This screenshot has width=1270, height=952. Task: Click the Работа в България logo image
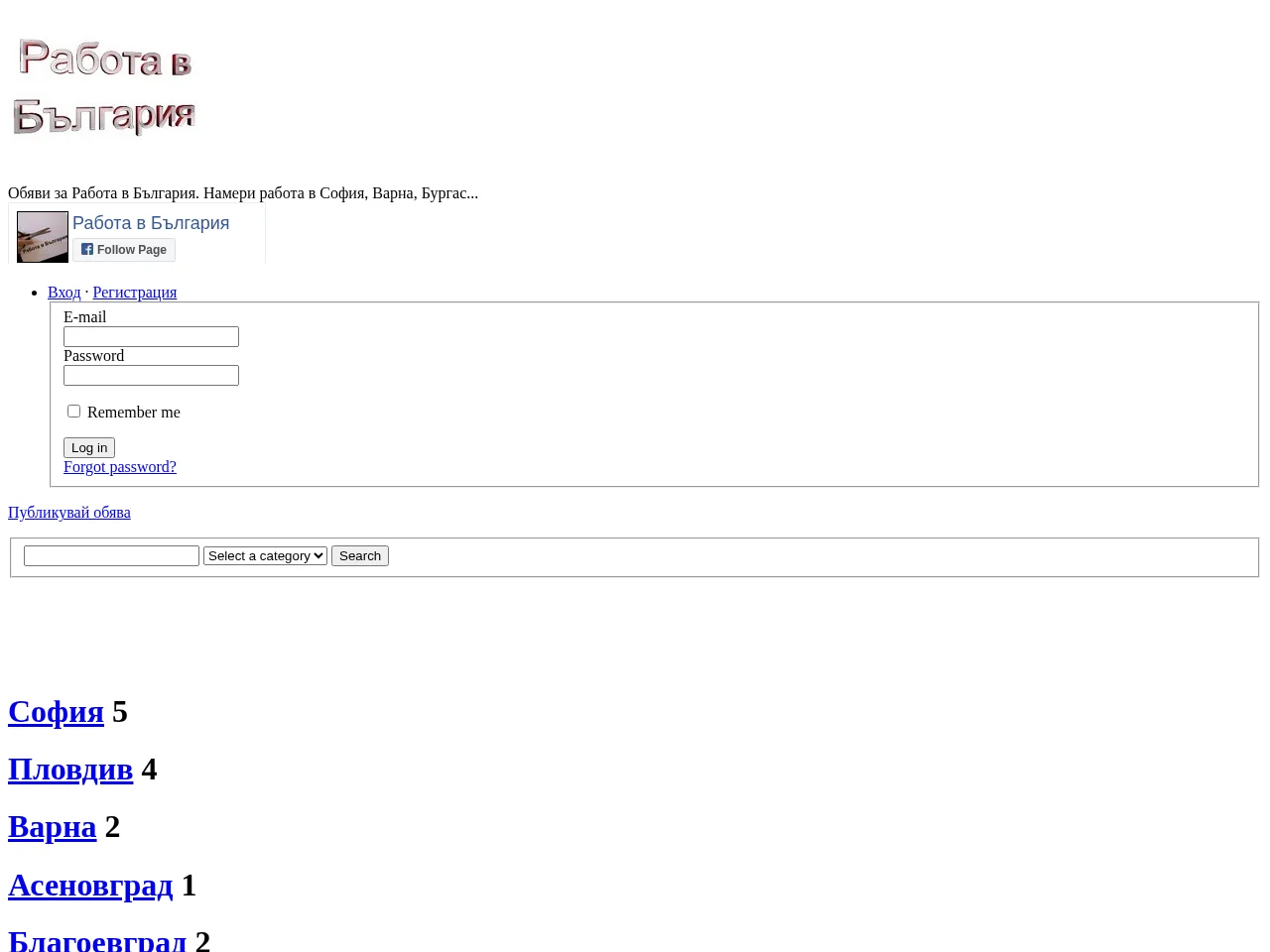tap(104, 87)
